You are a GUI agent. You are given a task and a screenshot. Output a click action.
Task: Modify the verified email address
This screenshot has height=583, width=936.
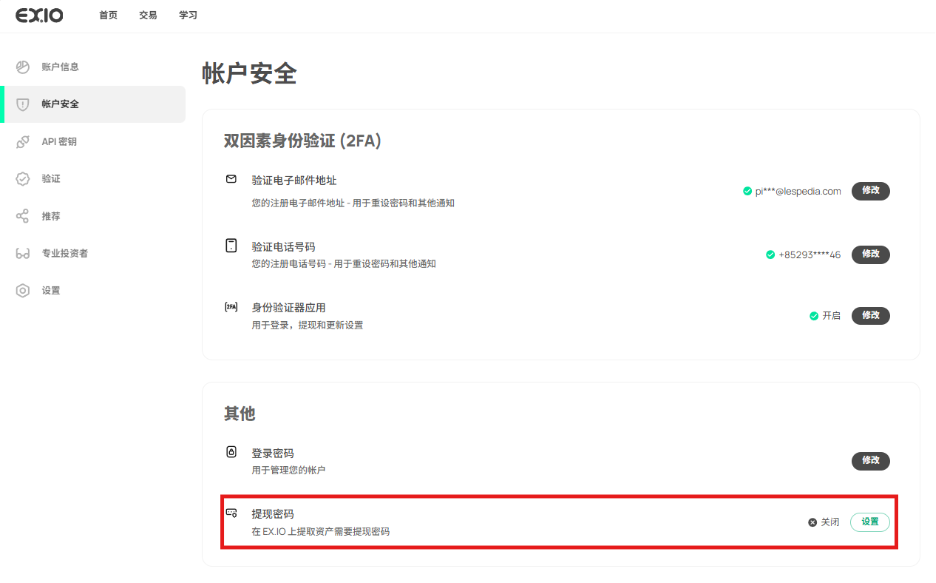pos(870,191)
